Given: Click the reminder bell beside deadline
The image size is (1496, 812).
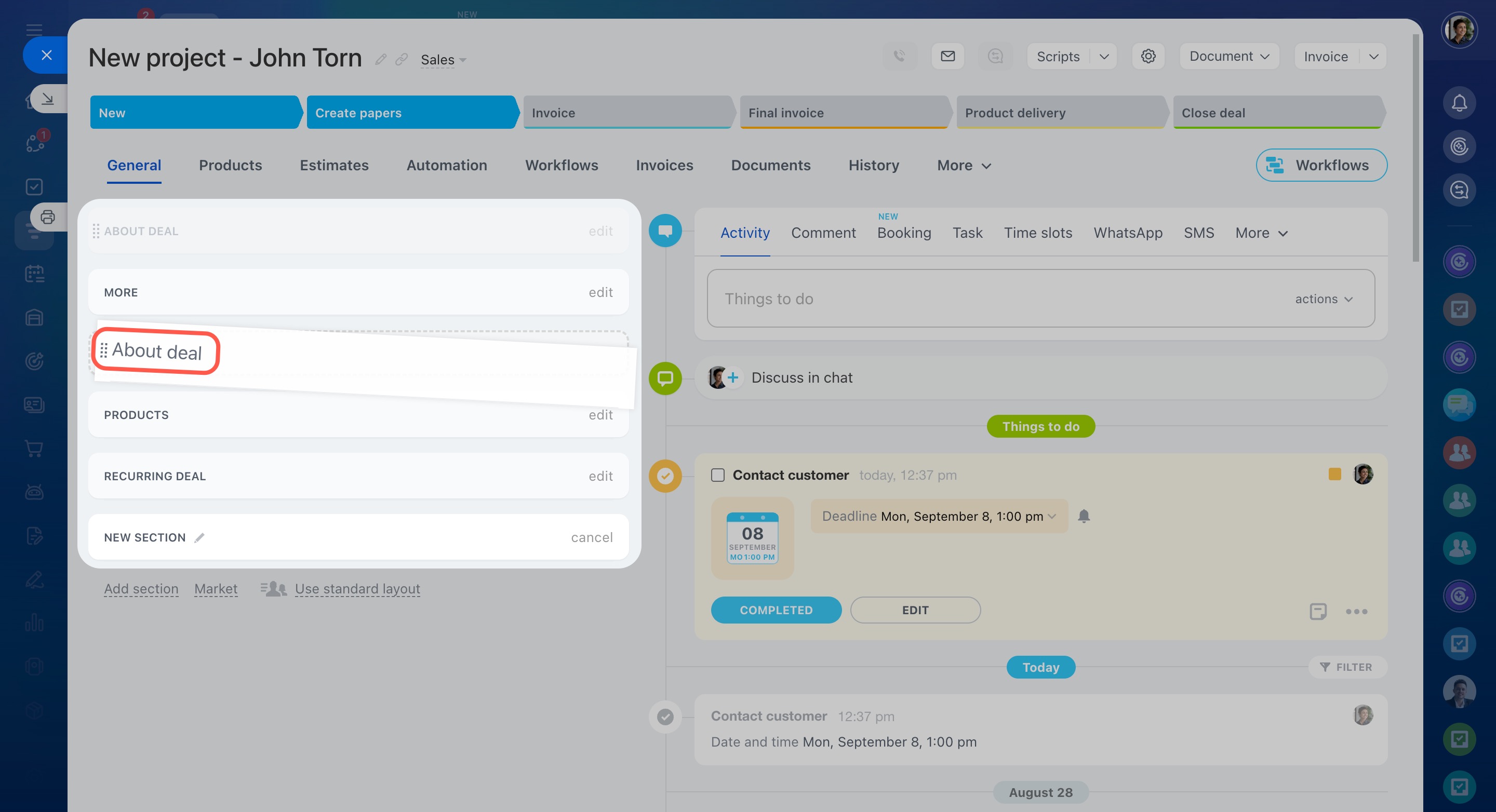Looking at the screenshot, I should pyautogui.click(x=1084, y=516).
